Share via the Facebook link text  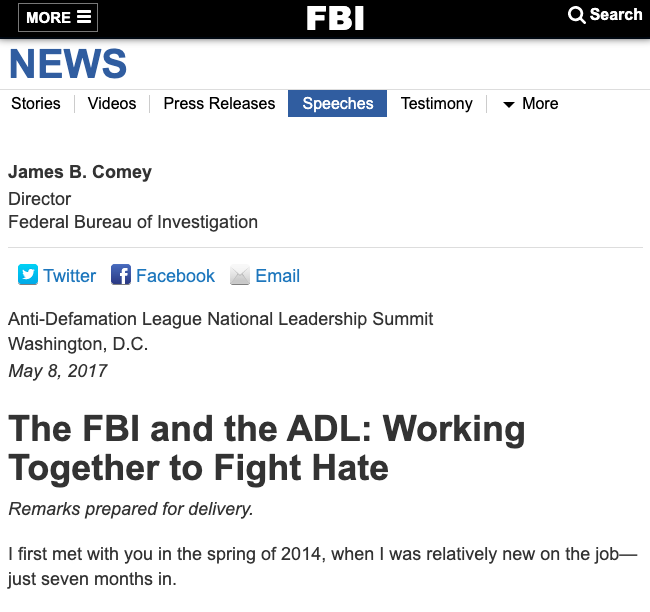point(175,276)
